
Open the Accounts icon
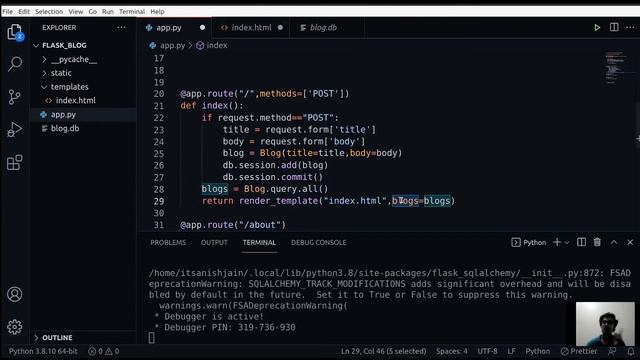15,294
